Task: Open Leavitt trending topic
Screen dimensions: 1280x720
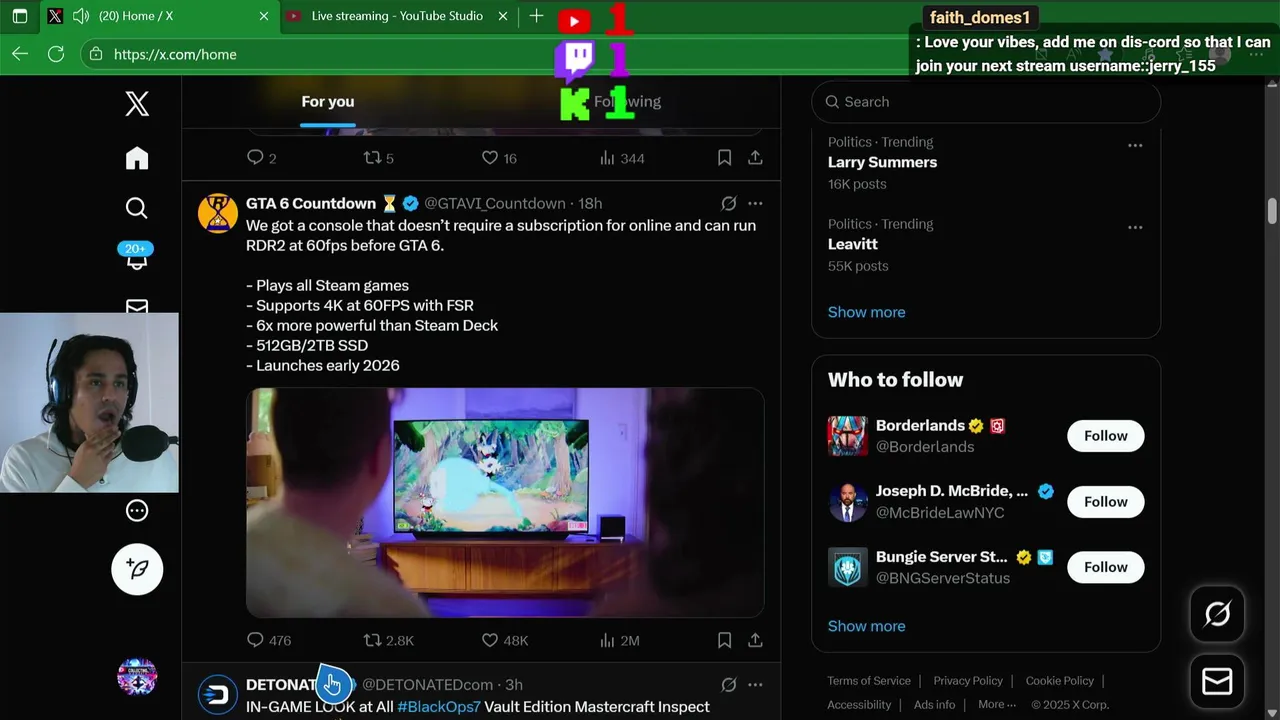Action: pos(853,244)
